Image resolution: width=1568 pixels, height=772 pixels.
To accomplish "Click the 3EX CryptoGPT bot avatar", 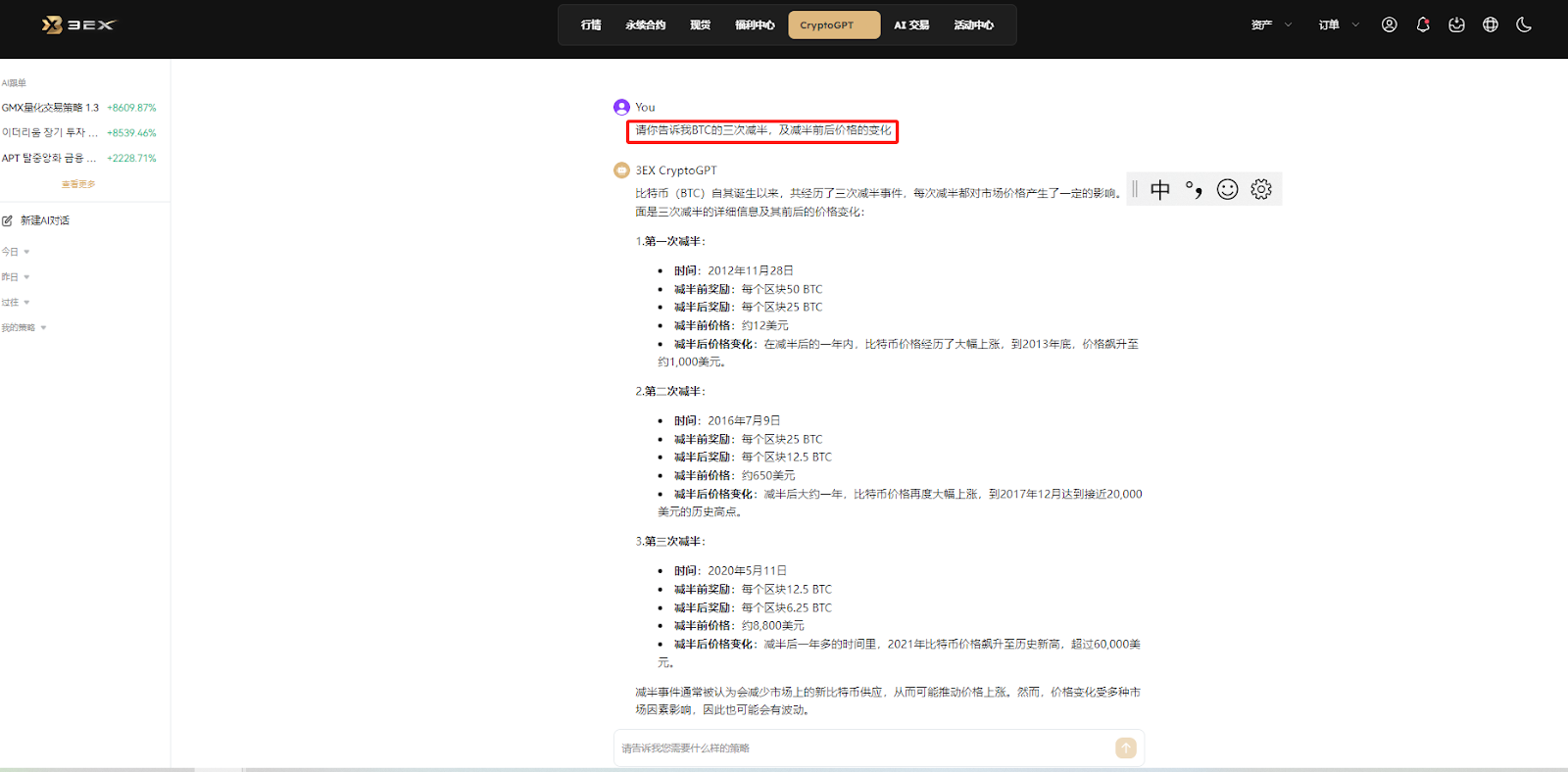I will coord(621,170).
